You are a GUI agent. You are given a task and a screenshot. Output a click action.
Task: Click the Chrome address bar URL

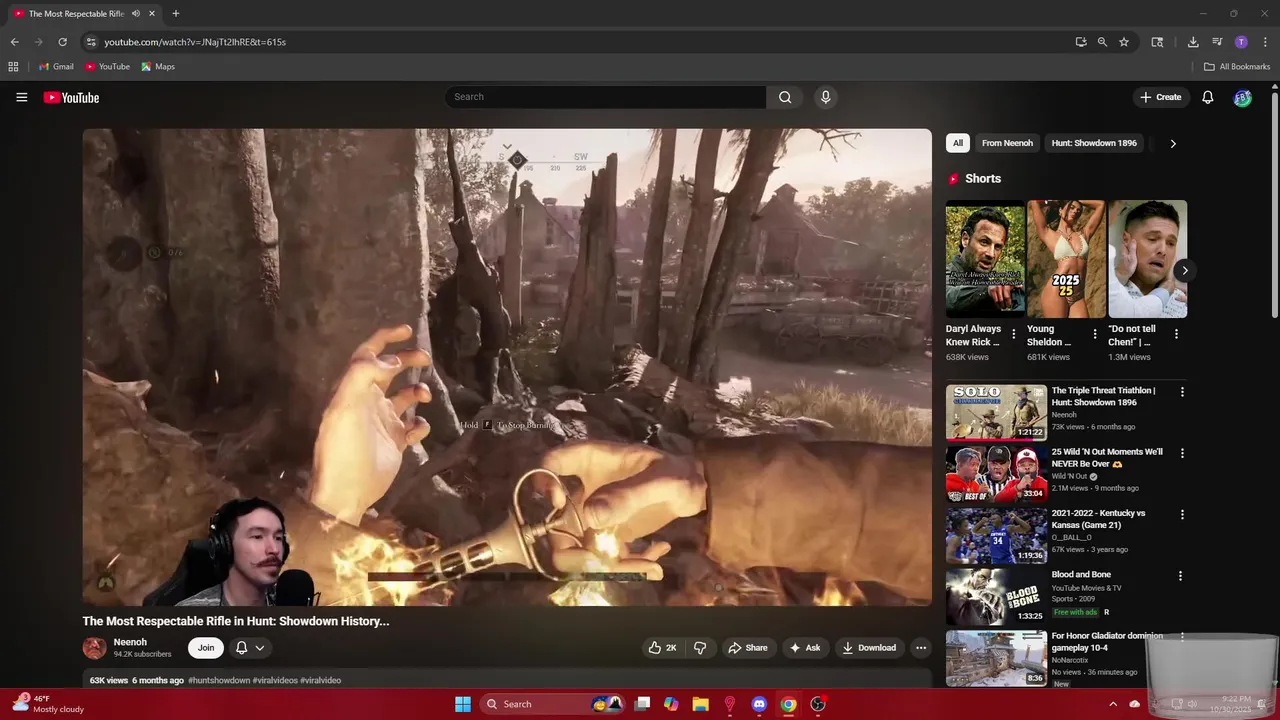[x=195, y=42]
